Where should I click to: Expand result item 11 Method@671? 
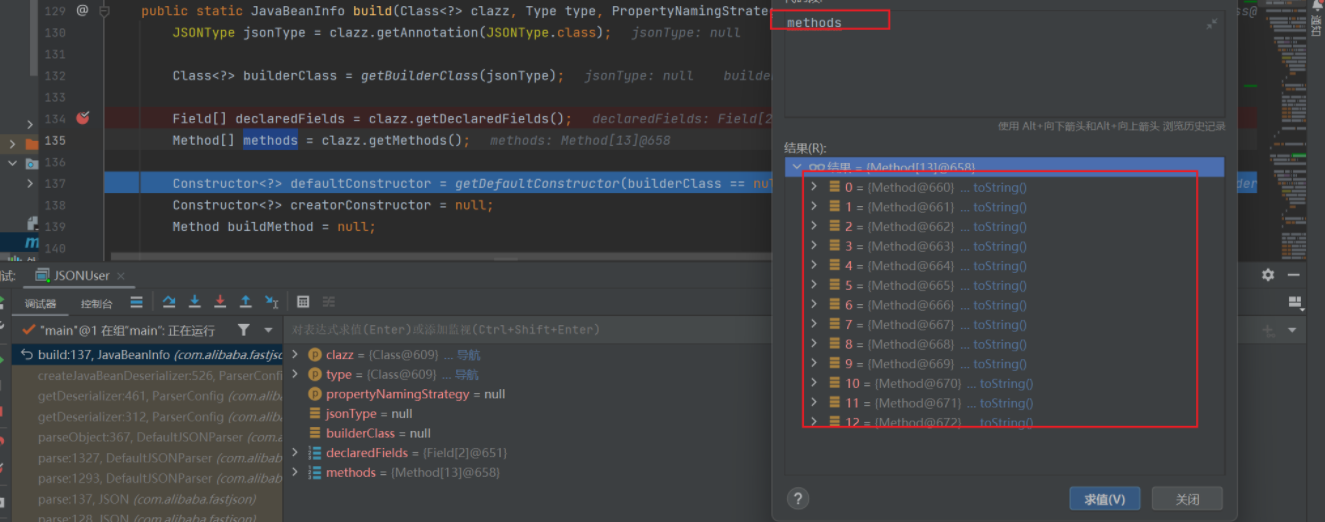pyautogui.click(x=814, y=402)
